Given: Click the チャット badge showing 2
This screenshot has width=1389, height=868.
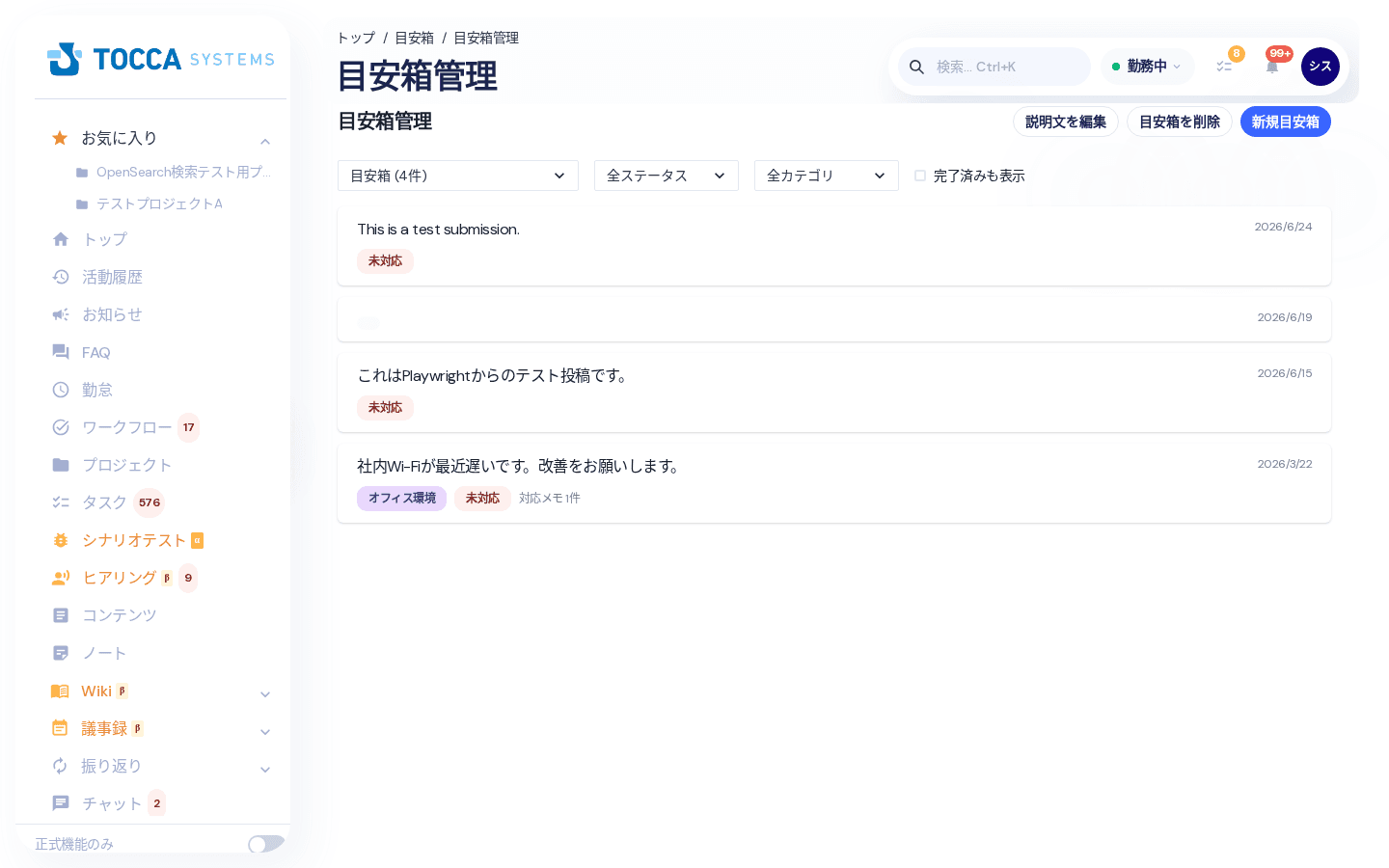Looking at the screenshot, I should (157, 803).
